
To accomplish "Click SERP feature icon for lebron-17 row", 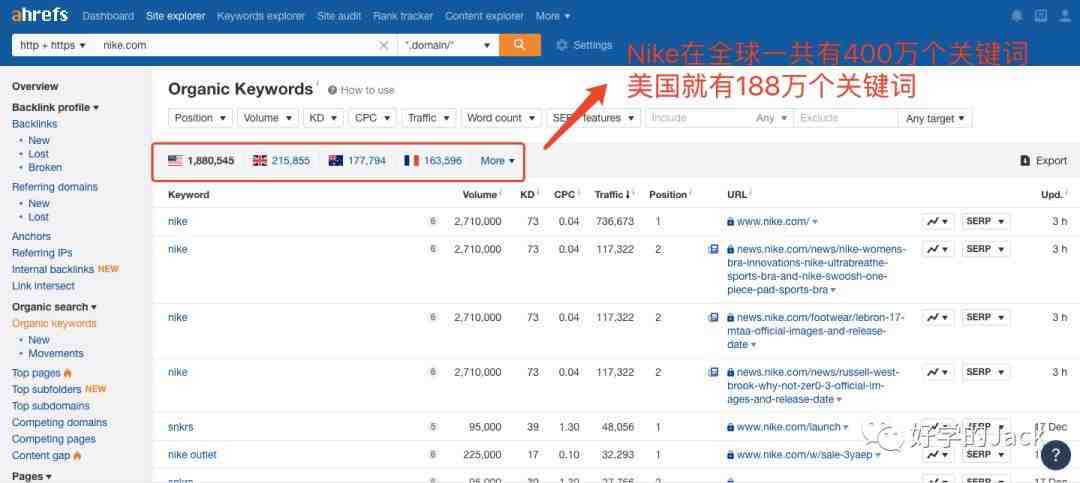I will coord(714,318).
